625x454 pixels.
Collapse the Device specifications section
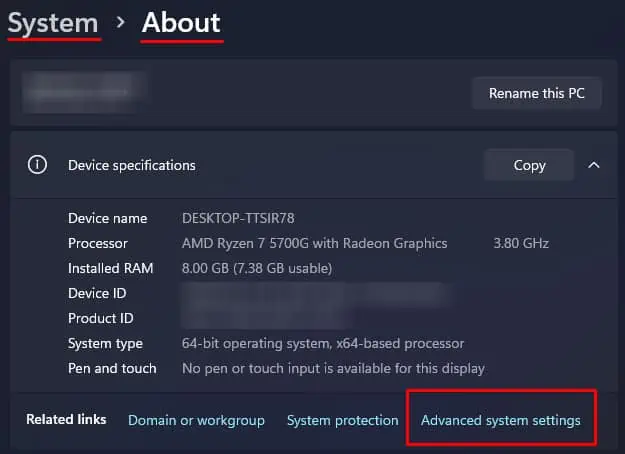click(x=594, y=165)
